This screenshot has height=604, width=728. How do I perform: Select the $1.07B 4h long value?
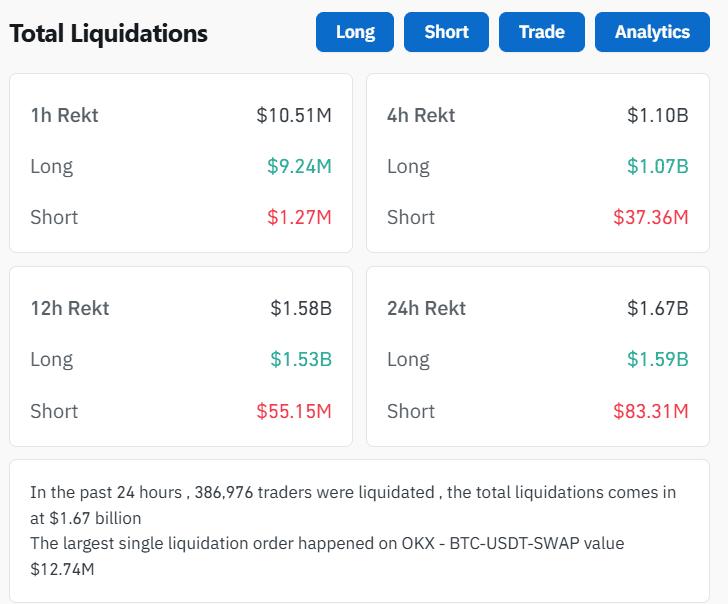tap(657, 166)
